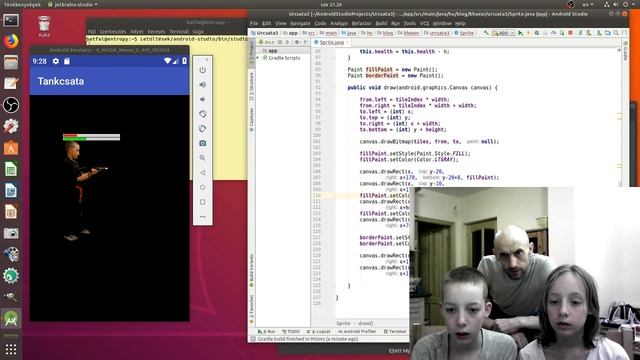Open Szerkesztés menu in terminal window
640x360 pixels.
(x=113, y=31)
